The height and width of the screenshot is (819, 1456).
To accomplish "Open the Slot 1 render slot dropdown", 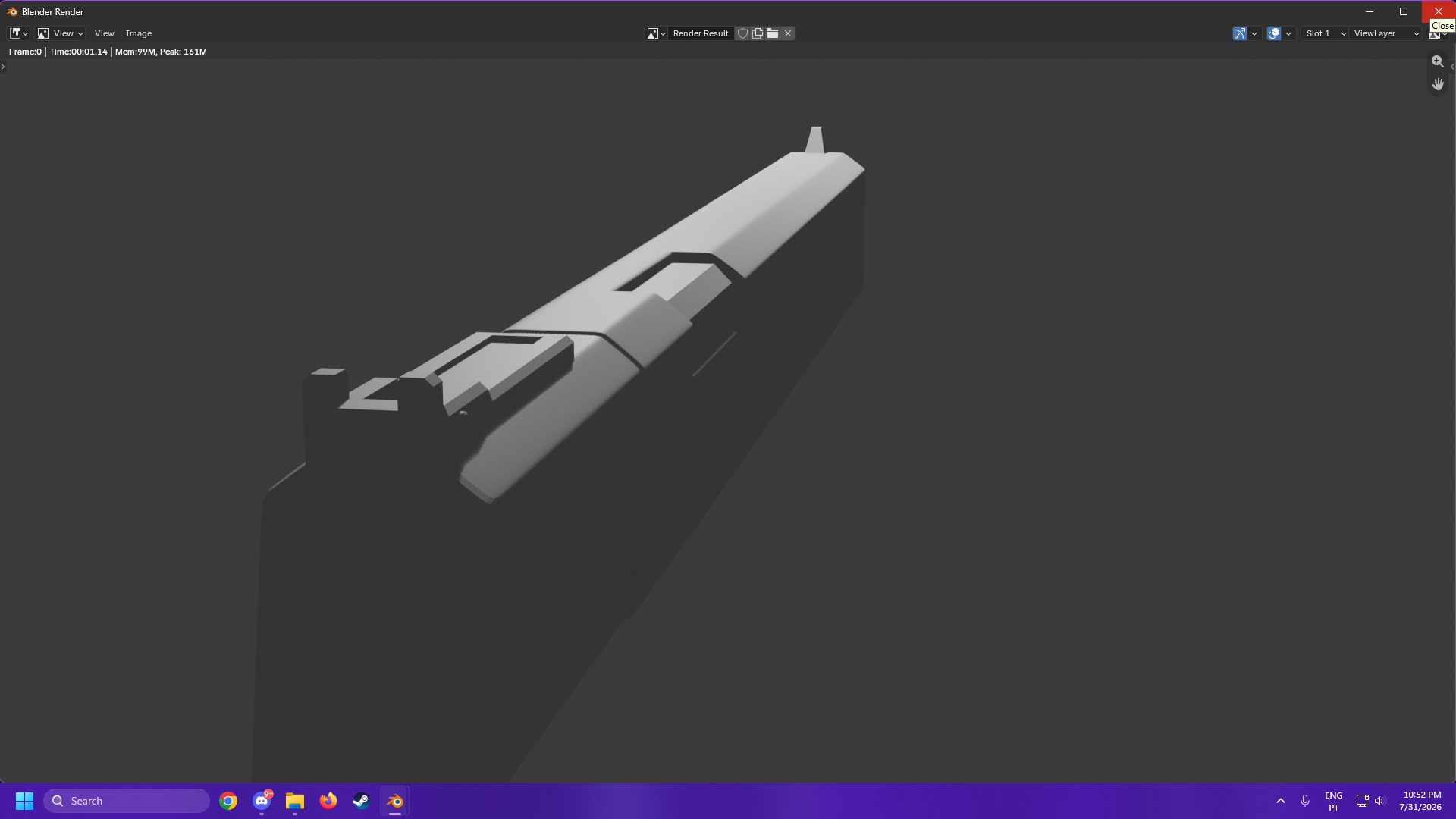I will pyautogui.click(x=1326, y=33).
